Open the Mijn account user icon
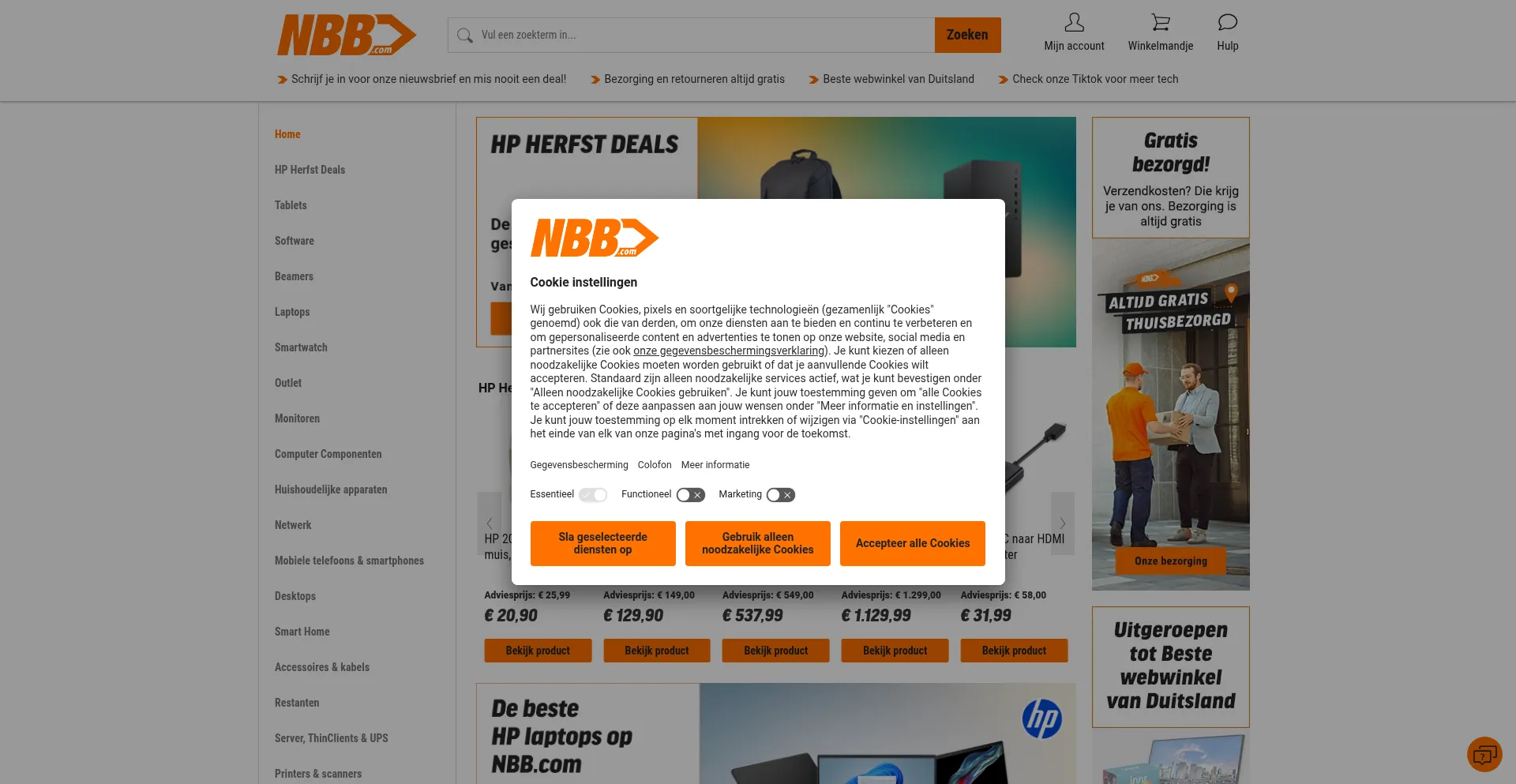Image resolution: width=1516 pixels, height=784 pixels. click(x=1074, y=22)
